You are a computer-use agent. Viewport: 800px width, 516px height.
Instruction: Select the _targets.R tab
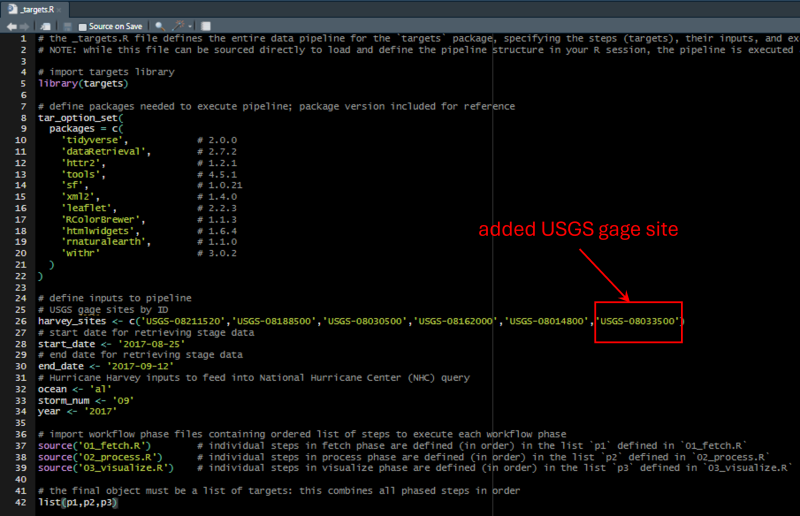(40, 7)
